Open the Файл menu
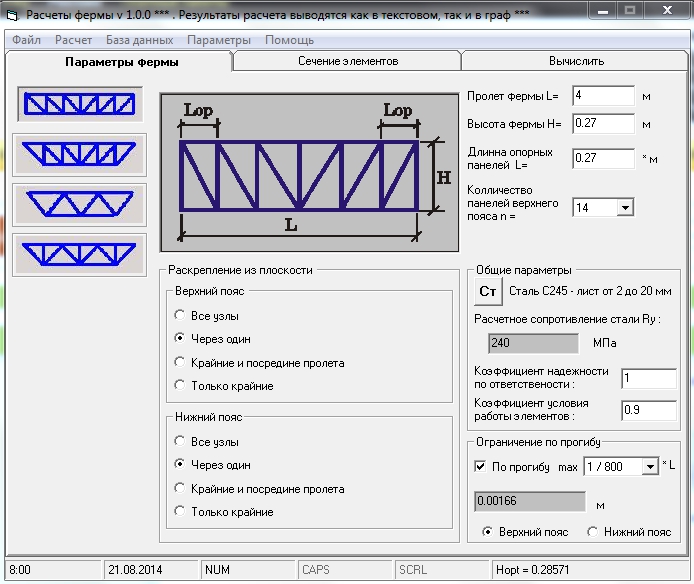 (x=27, y=40)
